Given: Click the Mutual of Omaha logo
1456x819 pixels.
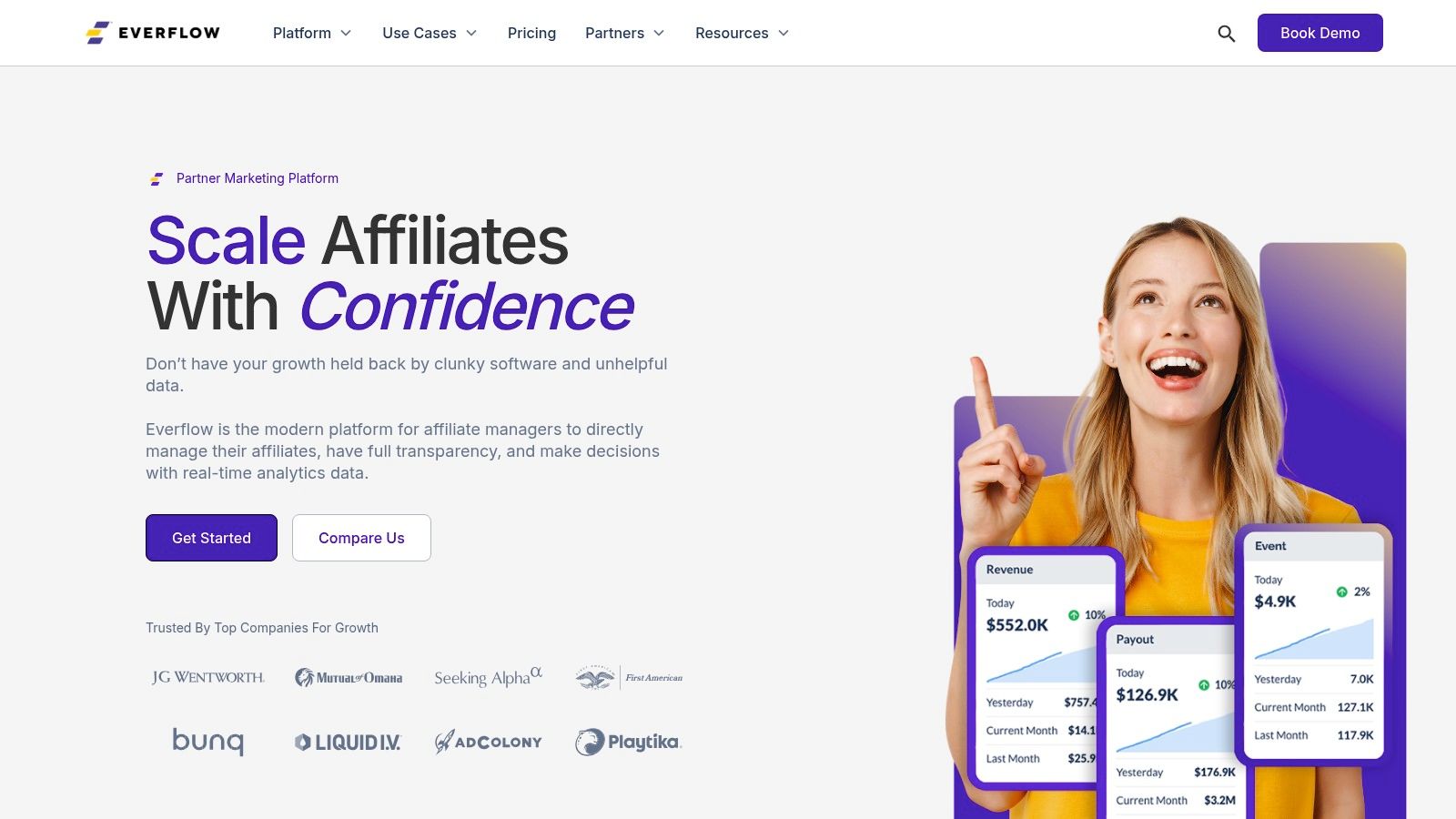Looking at the screenshot, I should click(349, 677).
